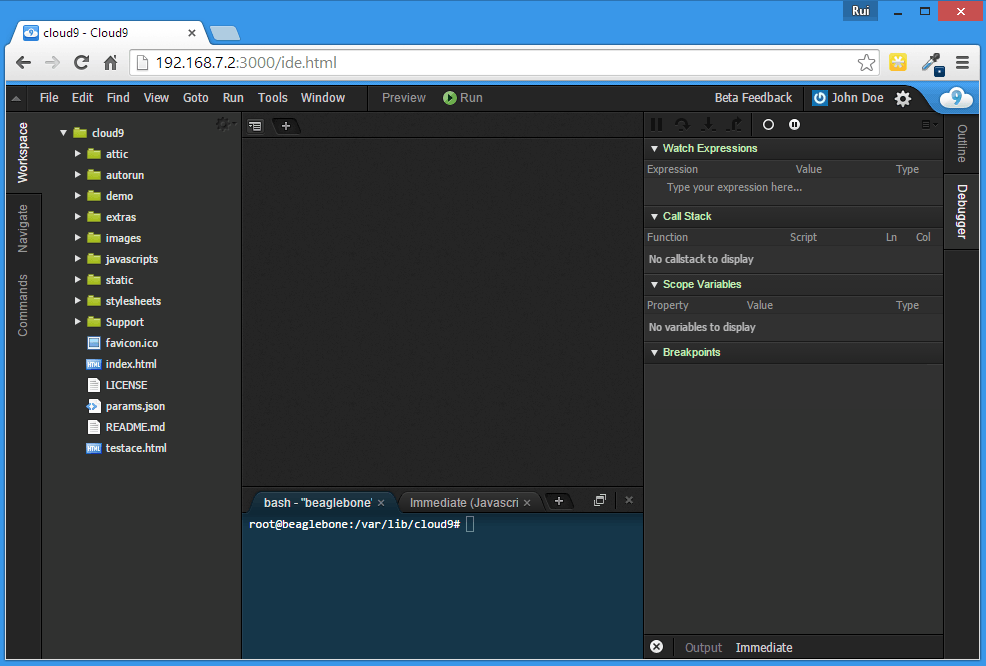Collapse the Watch Expressions section

click(655, 149)
